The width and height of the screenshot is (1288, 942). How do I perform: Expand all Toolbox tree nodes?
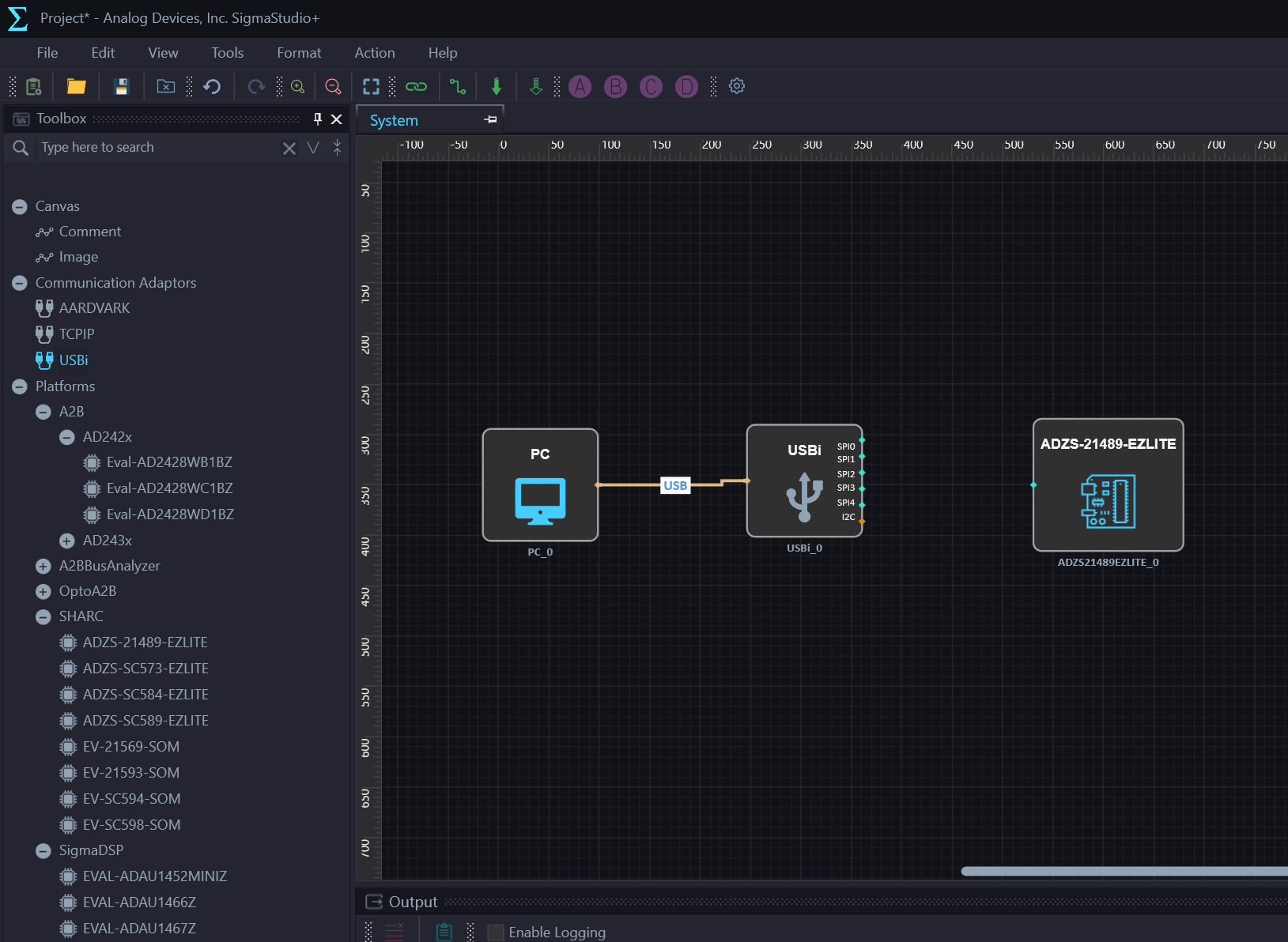coord(313,148)
